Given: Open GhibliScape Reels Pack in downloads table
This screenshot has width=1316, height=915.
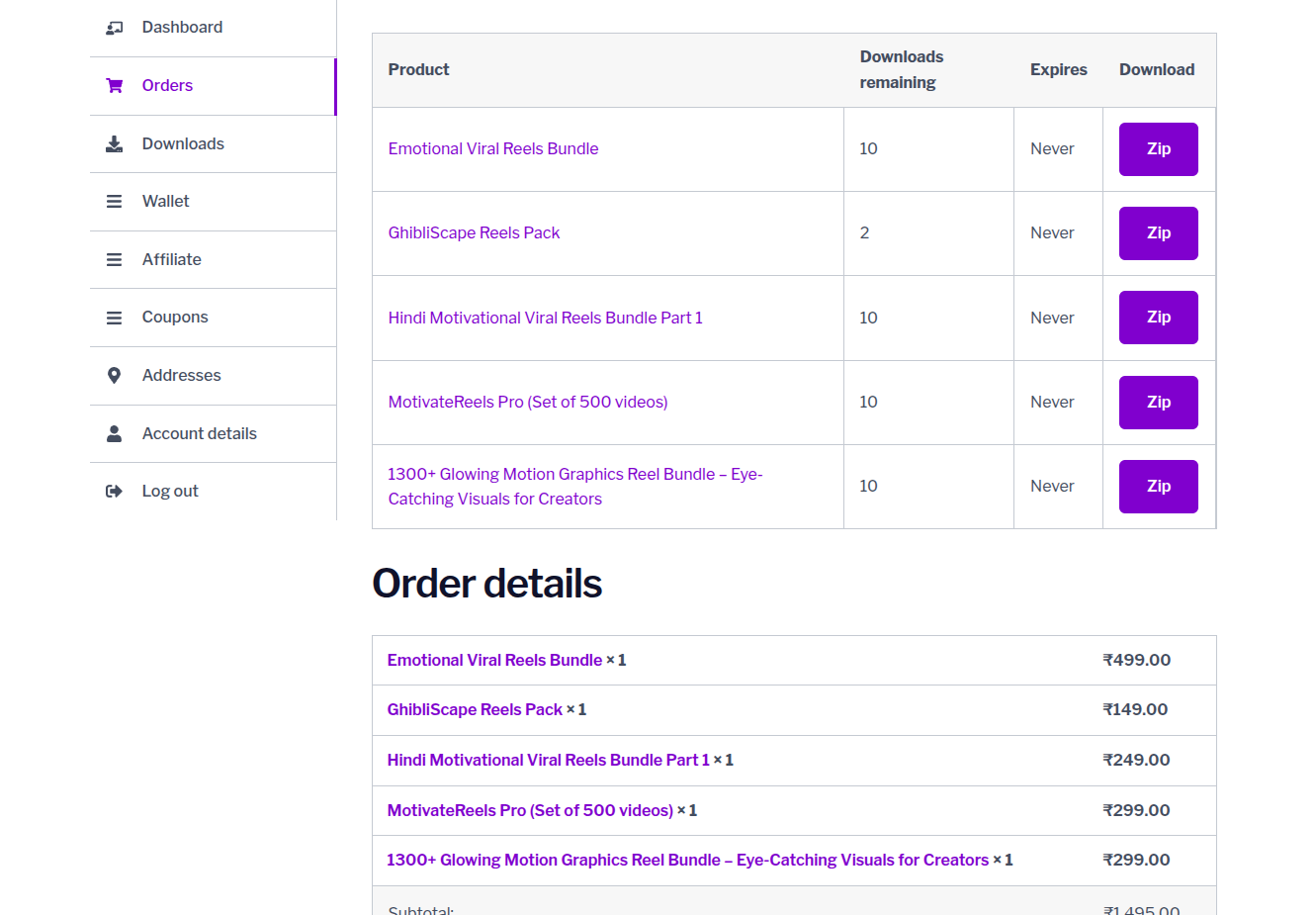Looking at the screenshot, I should point(474,232).
